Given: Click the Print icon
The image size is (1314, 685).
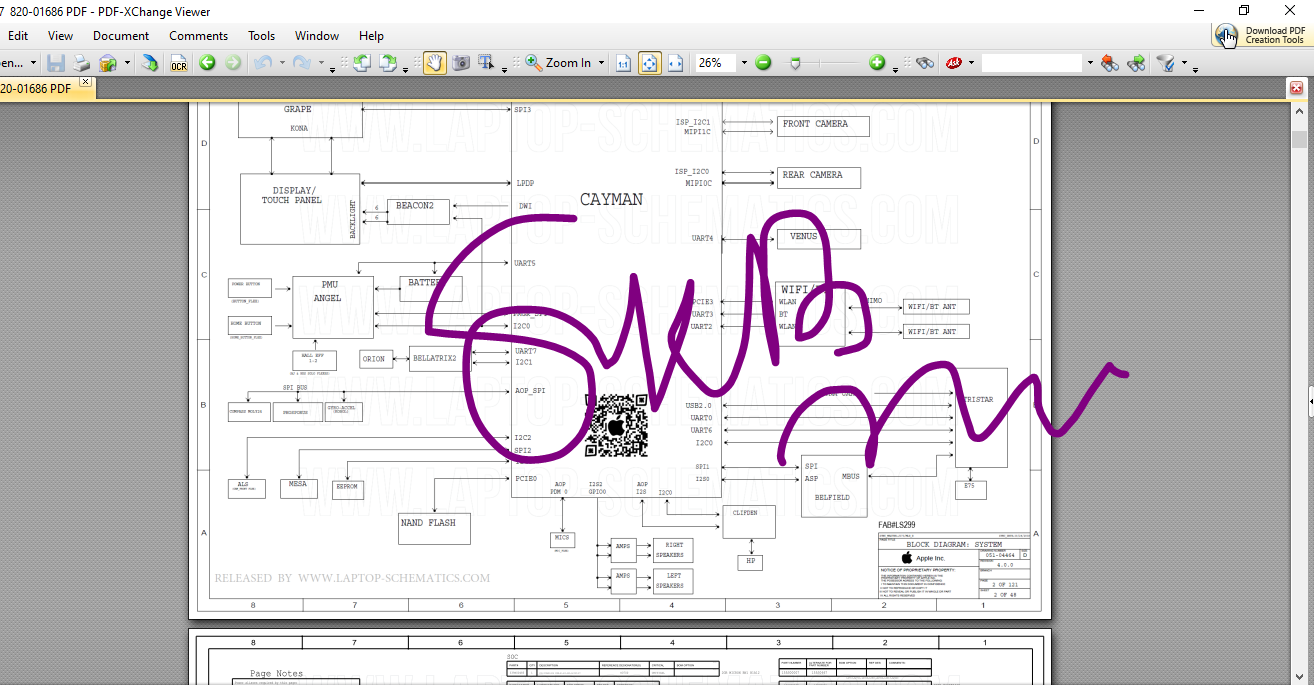Looking at the screenshot, I should 82,63.
